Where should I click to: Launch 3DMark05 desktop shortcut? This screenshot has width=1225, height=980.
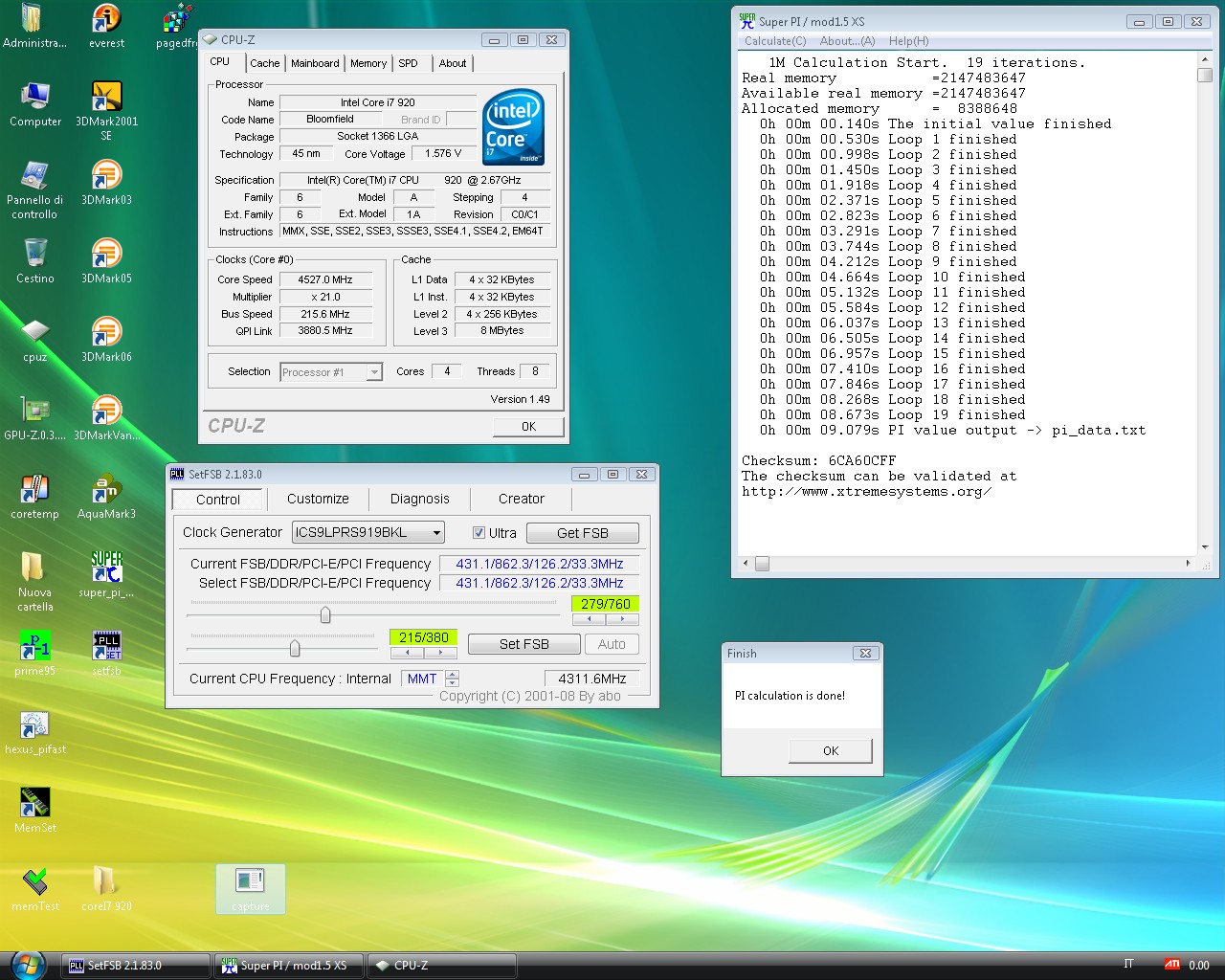106,261
